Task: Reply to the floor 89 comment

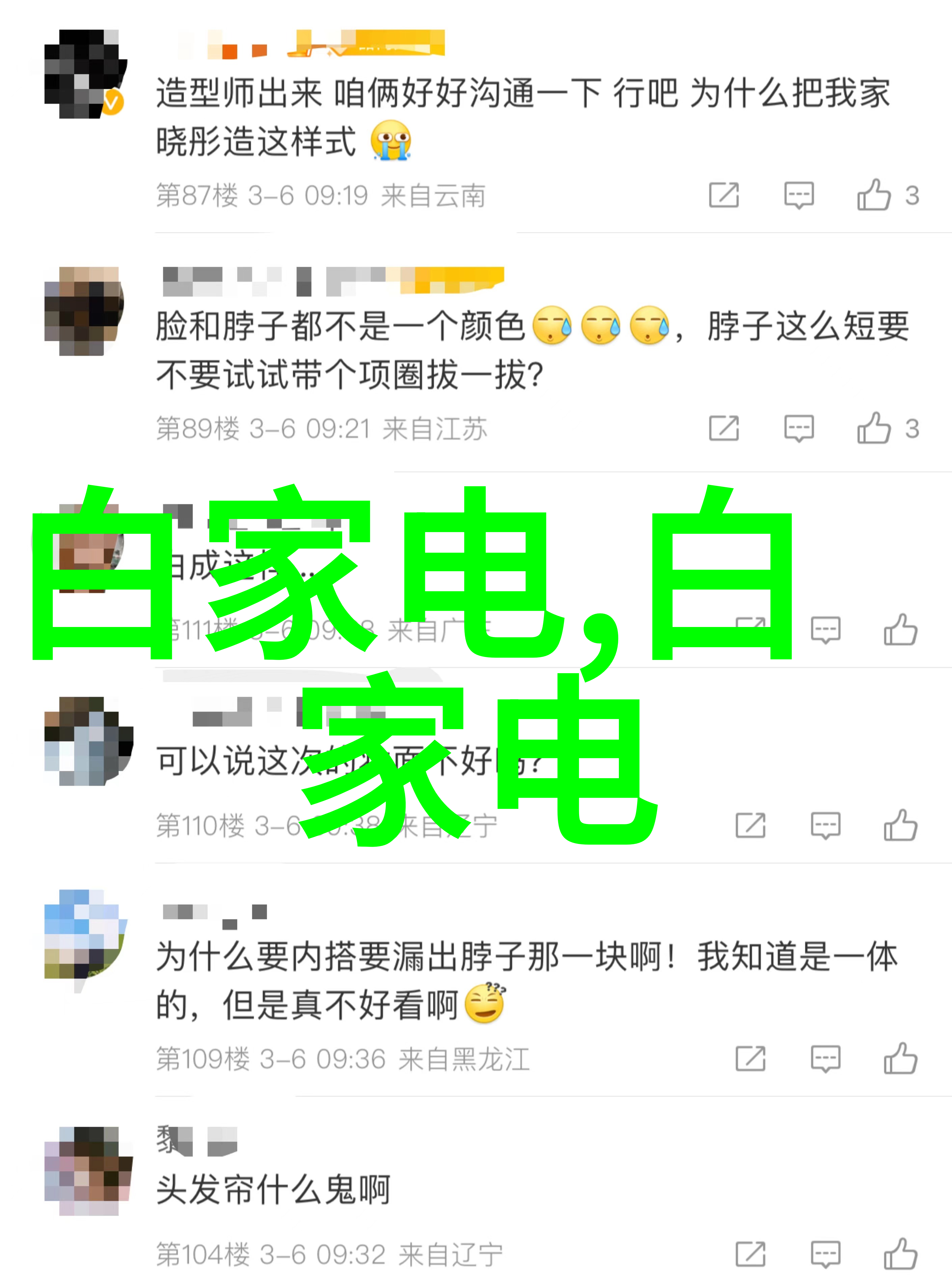Action: click(x=799, y=429)
